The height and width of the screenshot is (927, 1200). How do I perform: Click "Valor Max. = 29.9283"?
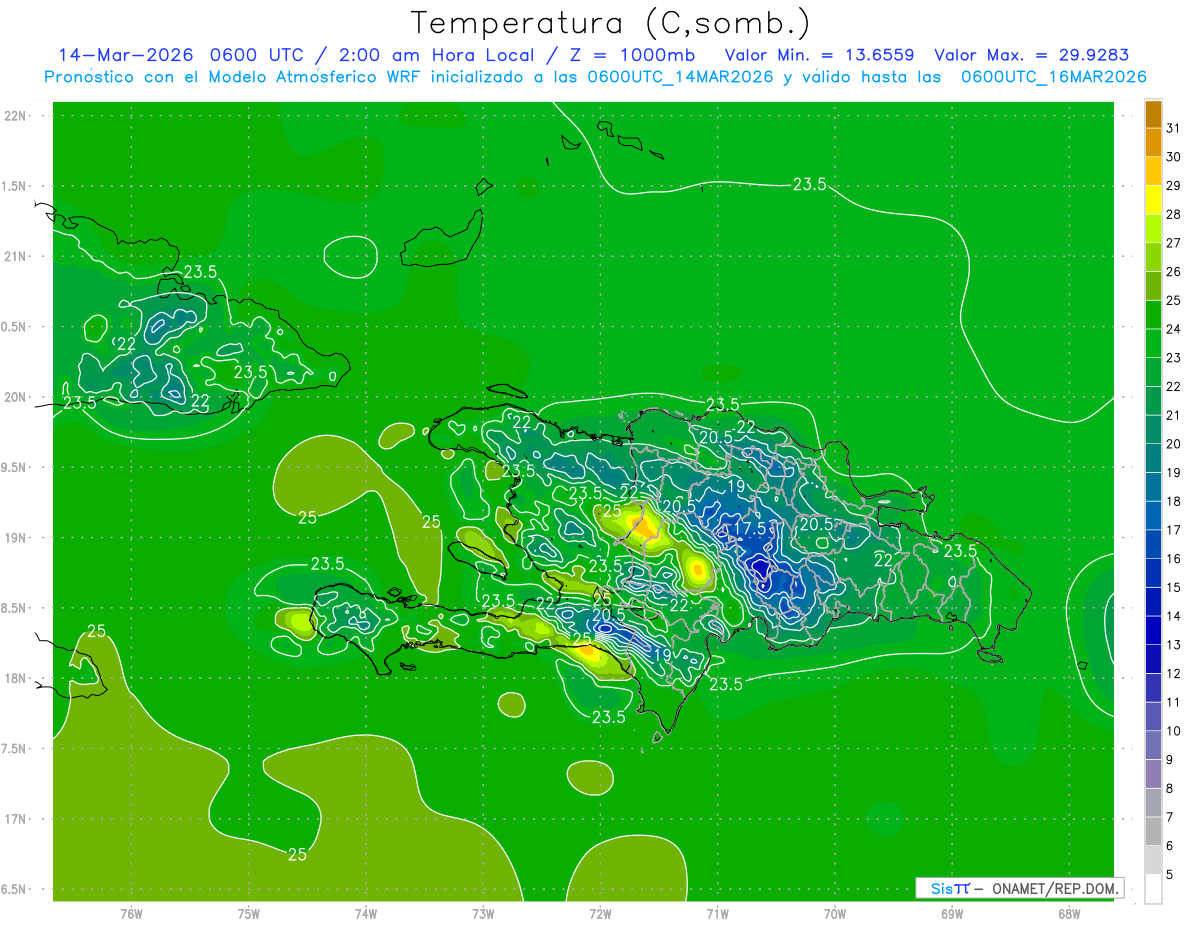point(1032,55)
